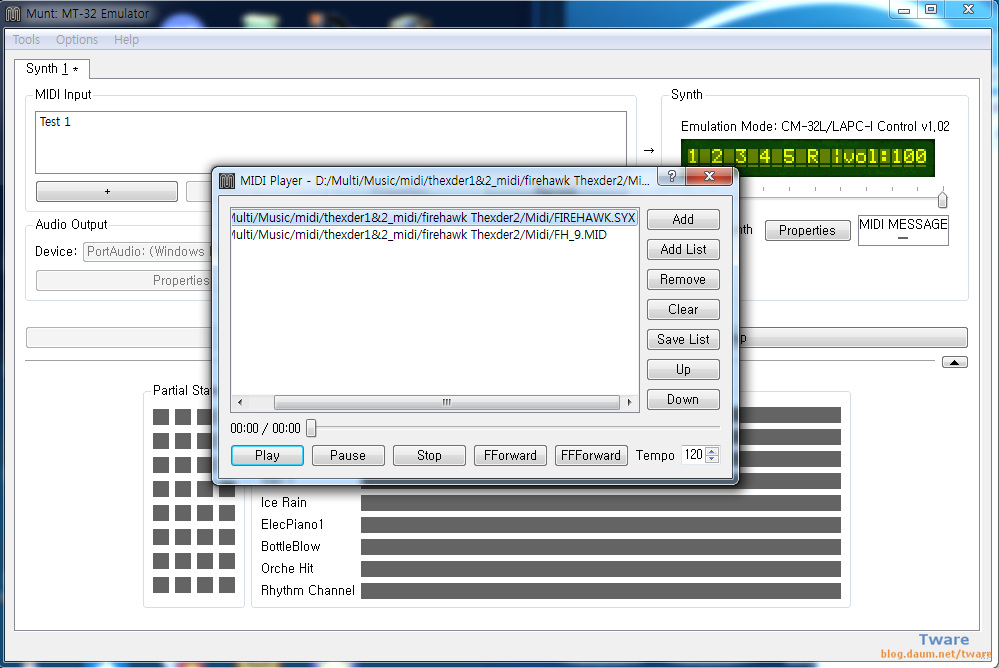Click the Play button
Viewport: 999px width, 668px height.
click(x=267, y=455)
